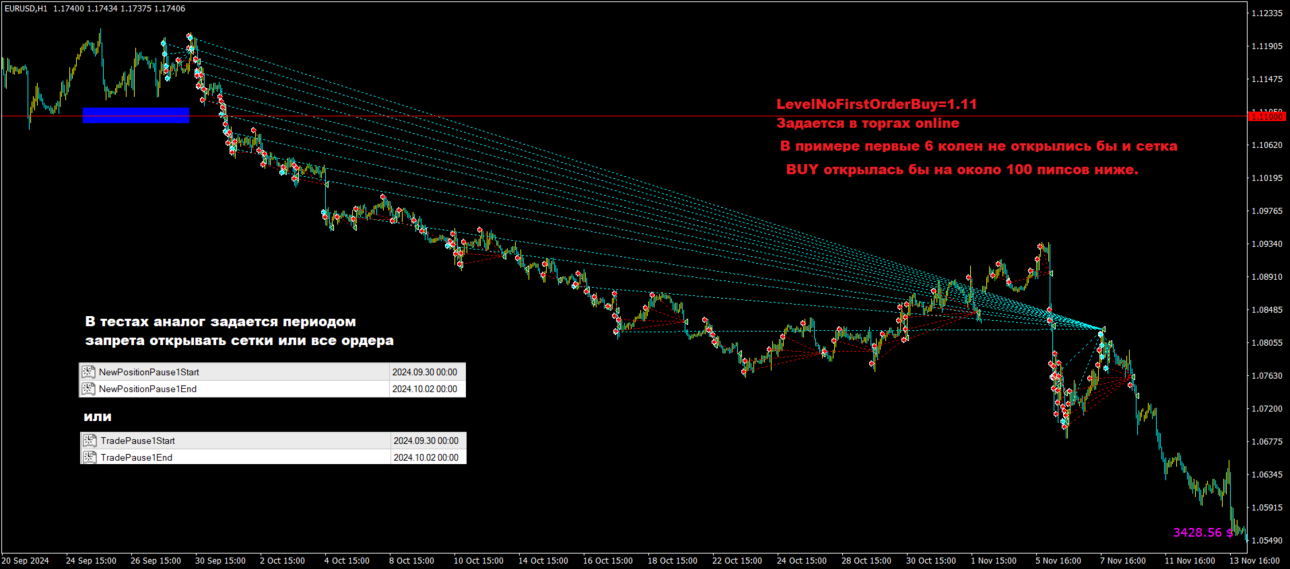Click 1.11905 on the price scale
This screenshot has height=569, width=1290.
click(1267, 46)
